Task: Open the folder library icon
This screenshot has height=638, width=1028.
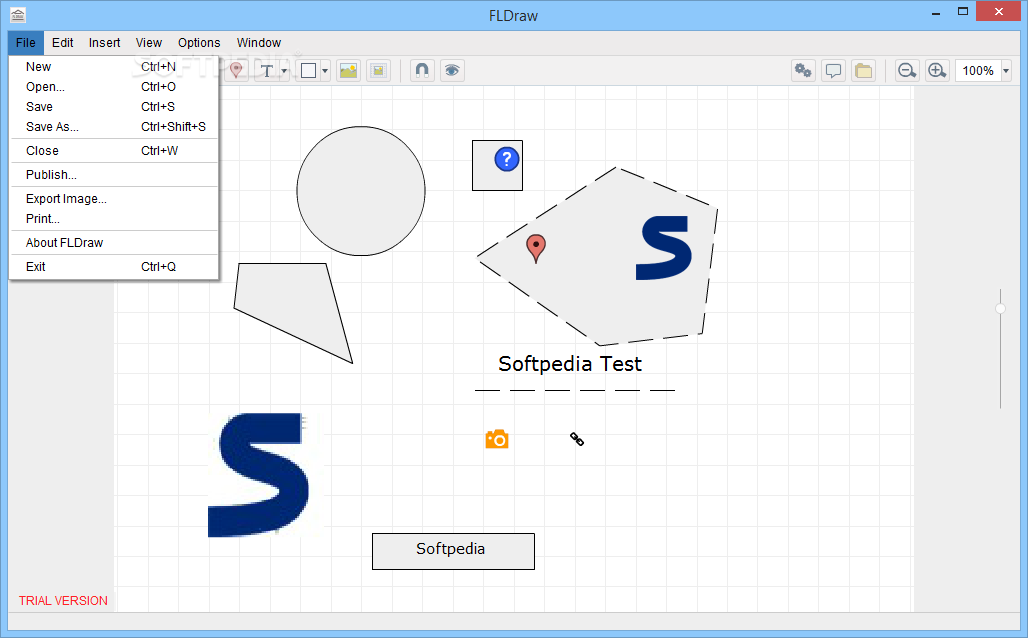Action: (x=863, y=70)
